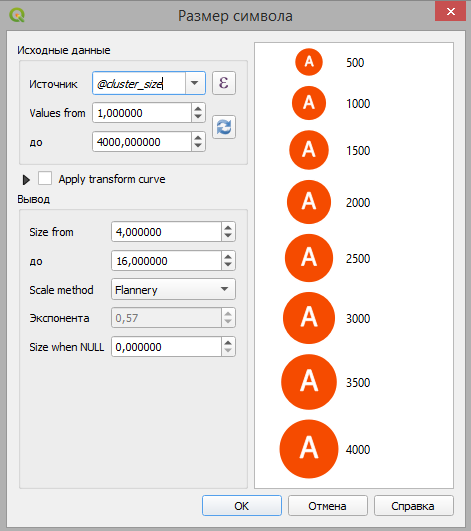
Task: Enable the Apply transform curve checkbox
Action: coord(45,178)
